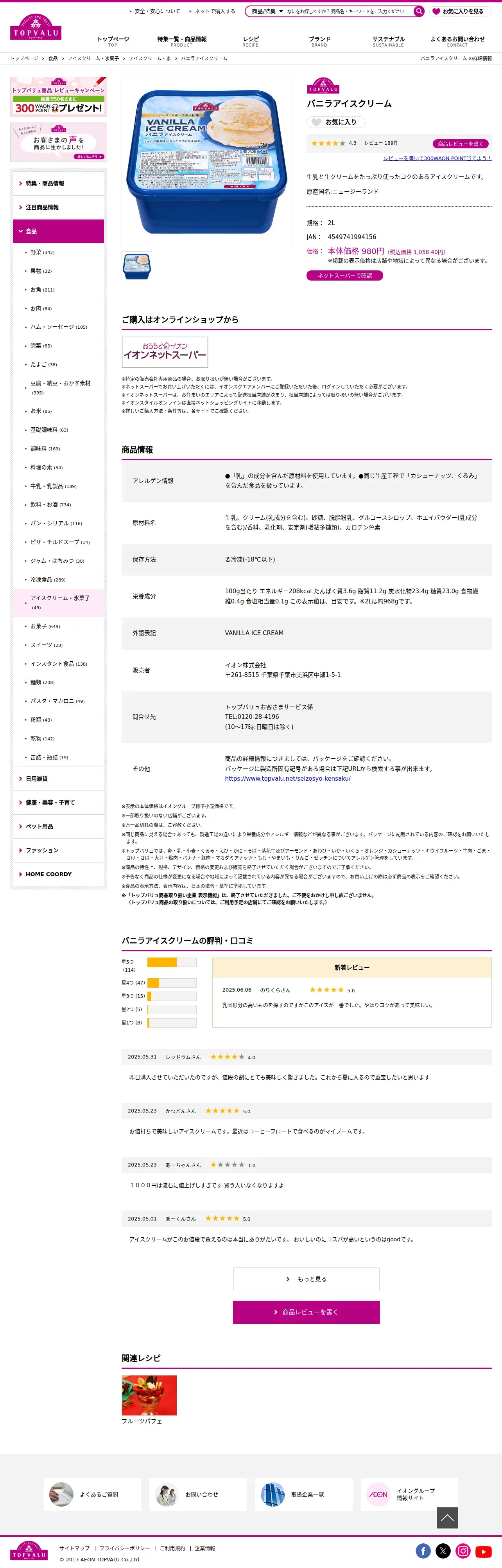Expand the 健康・美容・子育て sidebar section
502x1568 pixels.
pos(58,802)
